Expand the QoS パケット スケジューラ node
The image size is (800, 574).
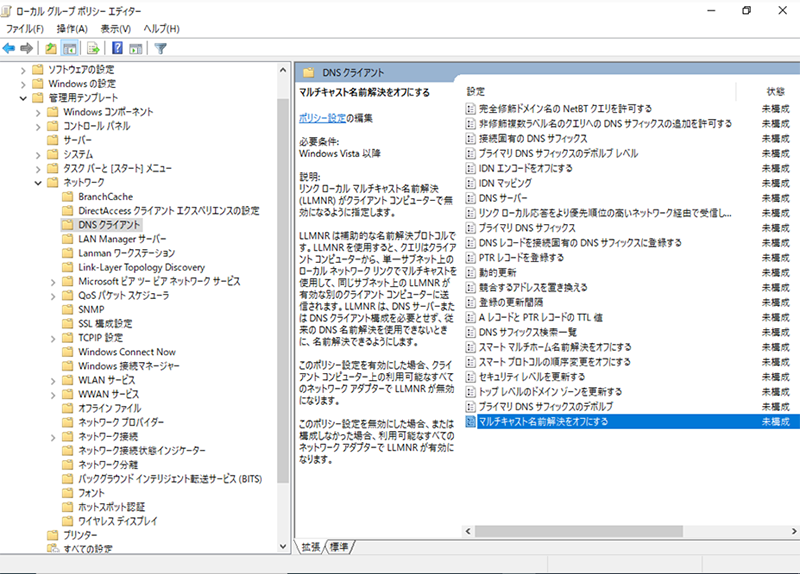[53, 296]
